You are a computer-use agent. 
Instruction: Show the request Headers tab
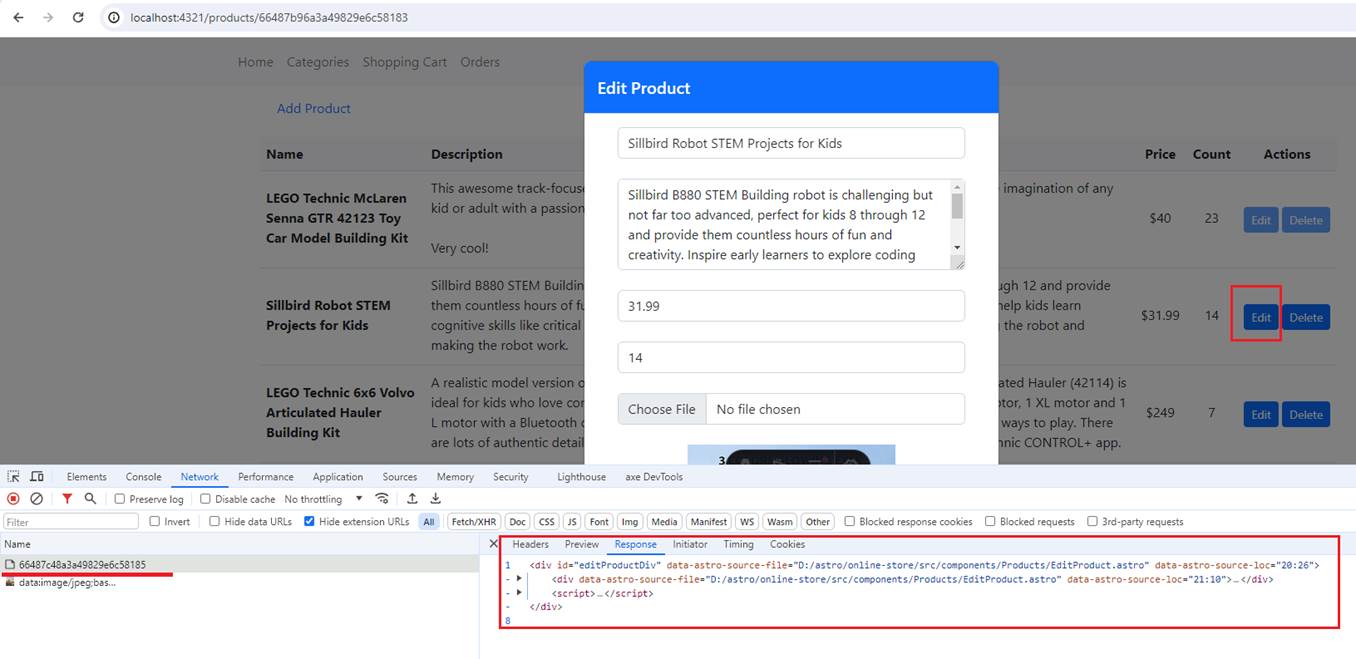point(530,544)
